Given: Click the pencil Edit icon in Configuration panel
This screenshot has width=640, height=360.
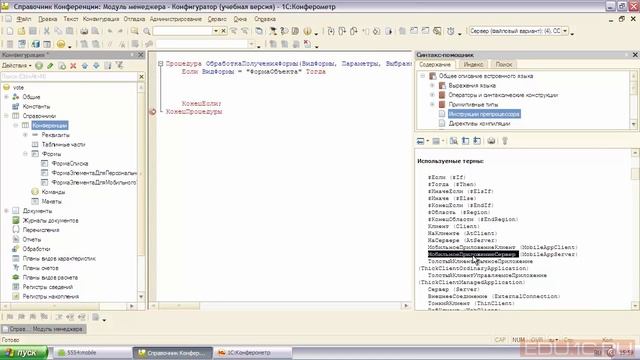Looking at the screenshot, I should (x=50, y=65).
